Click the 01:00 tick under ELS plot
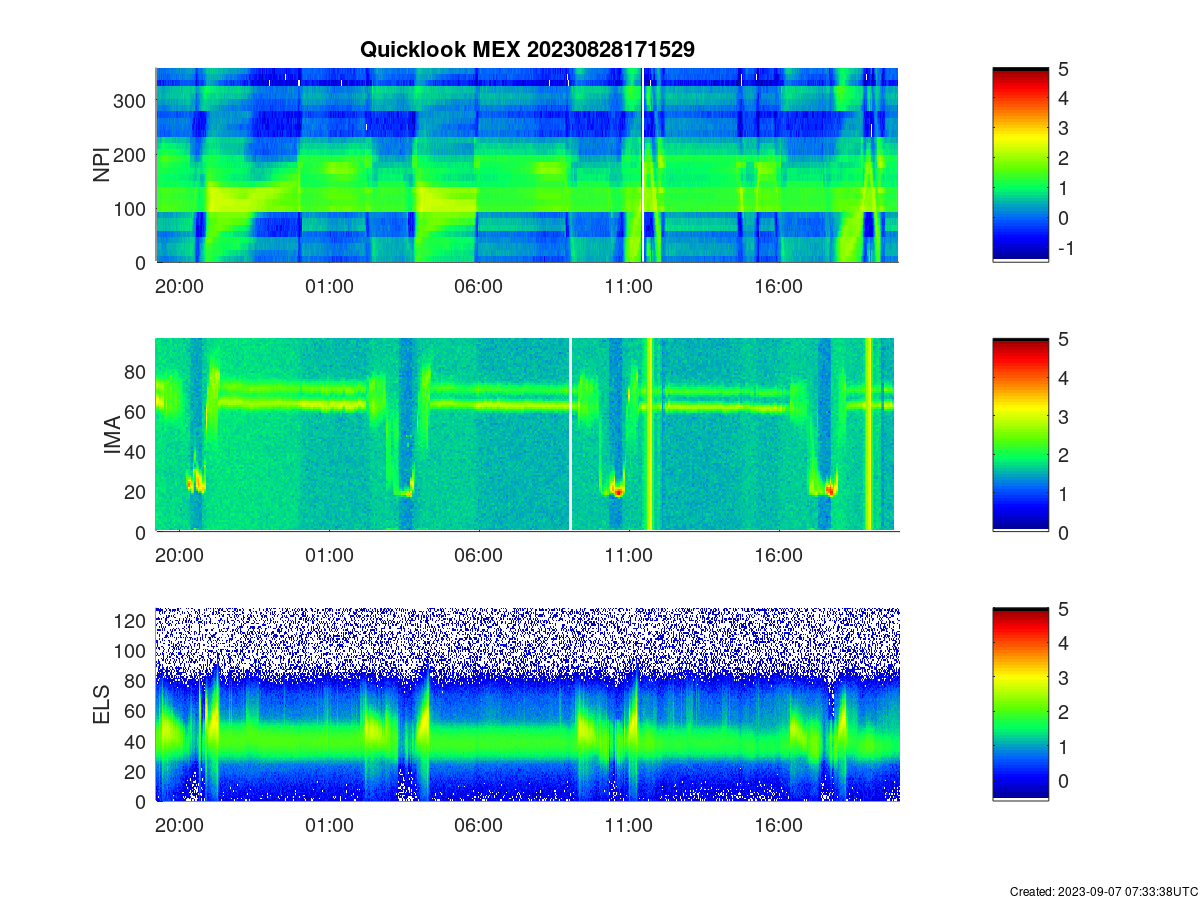The width and height of the screenshot is (1200, 900). click(x=329, y=826)
